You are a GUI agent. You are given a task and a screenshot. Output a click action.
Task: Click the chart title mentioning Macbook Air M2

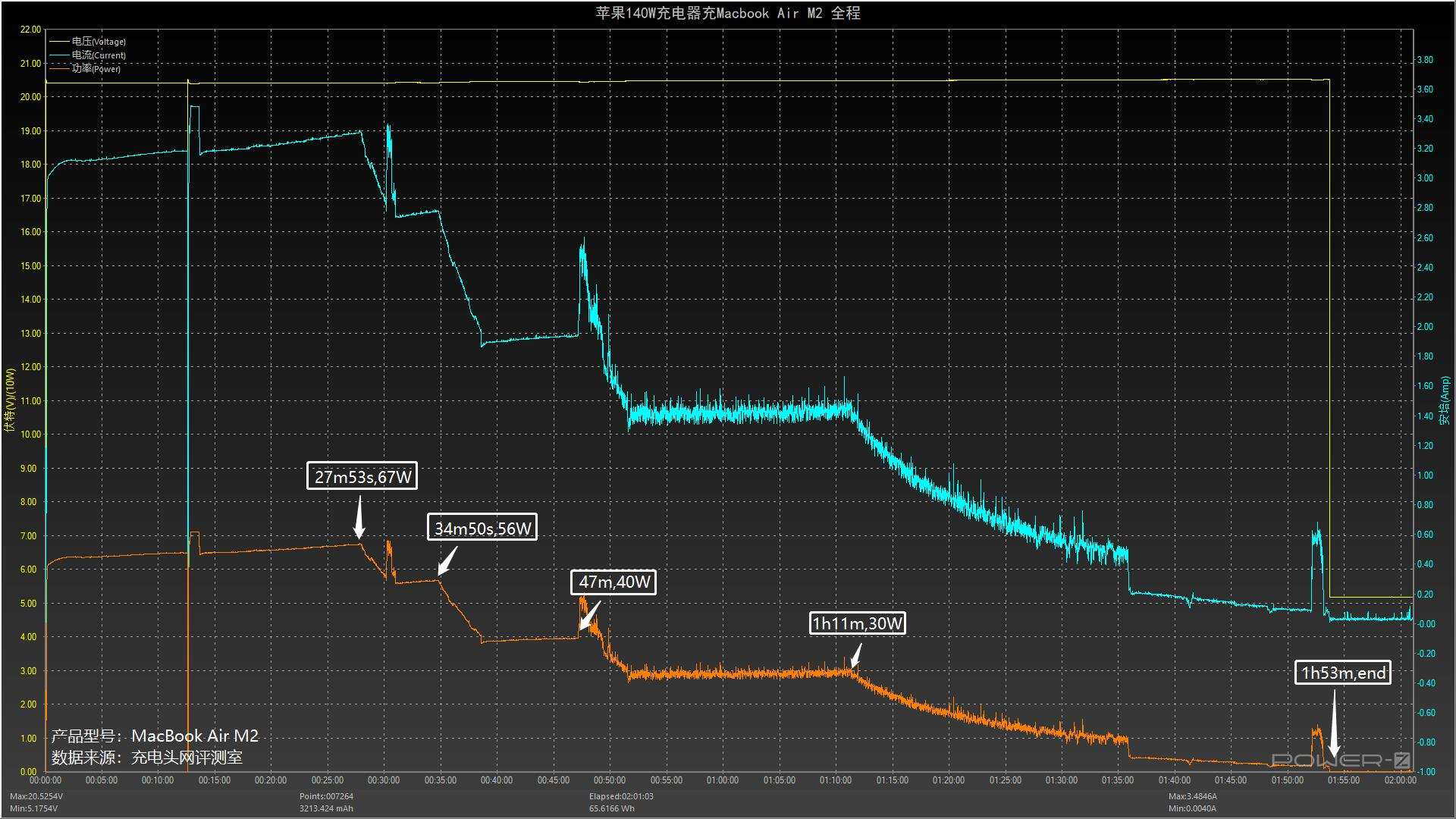point(727,13)
